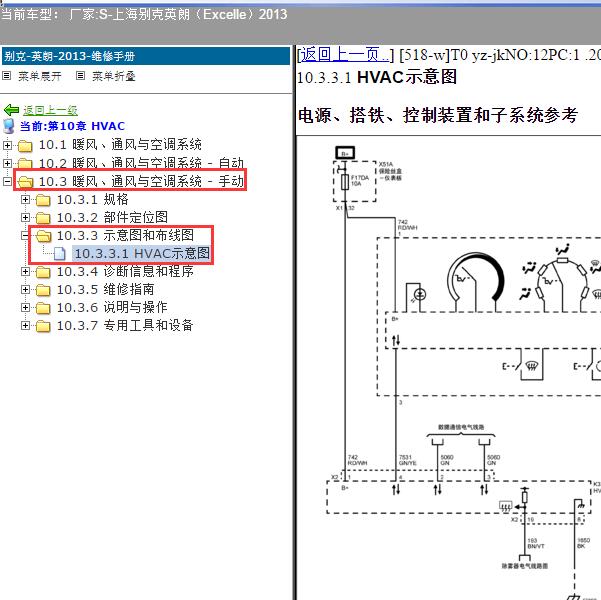Click the folder icon beside 10.3.4 诊断信息和程序

click(x=43, y=272)
